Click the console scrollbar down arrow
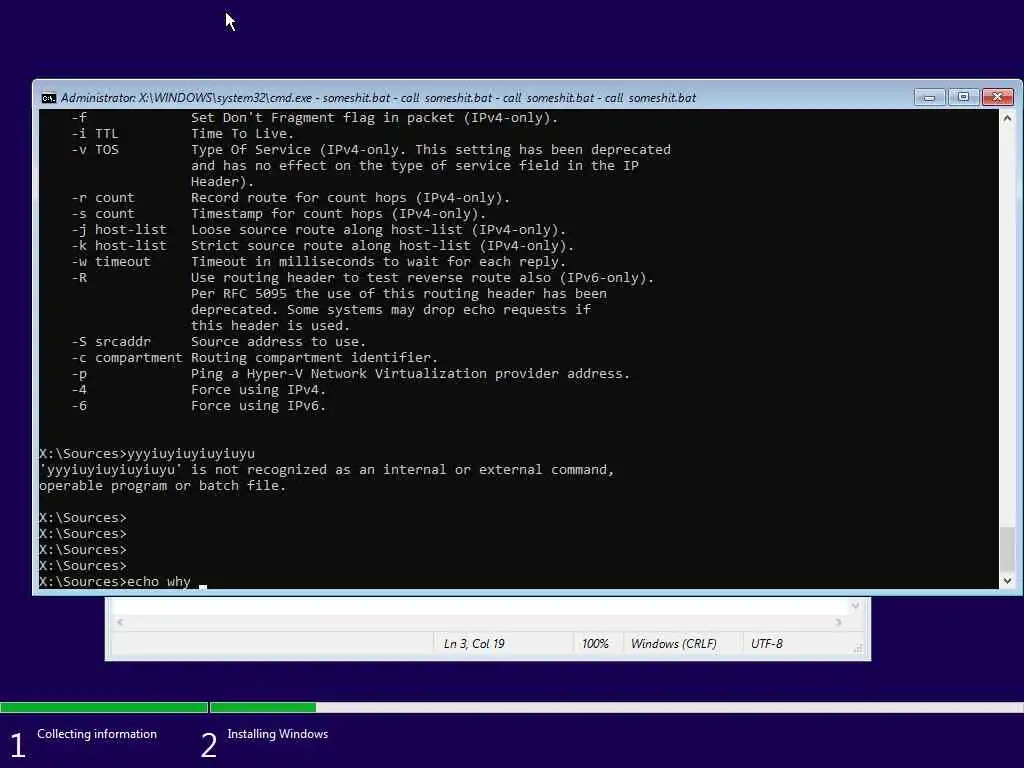 1007,581
